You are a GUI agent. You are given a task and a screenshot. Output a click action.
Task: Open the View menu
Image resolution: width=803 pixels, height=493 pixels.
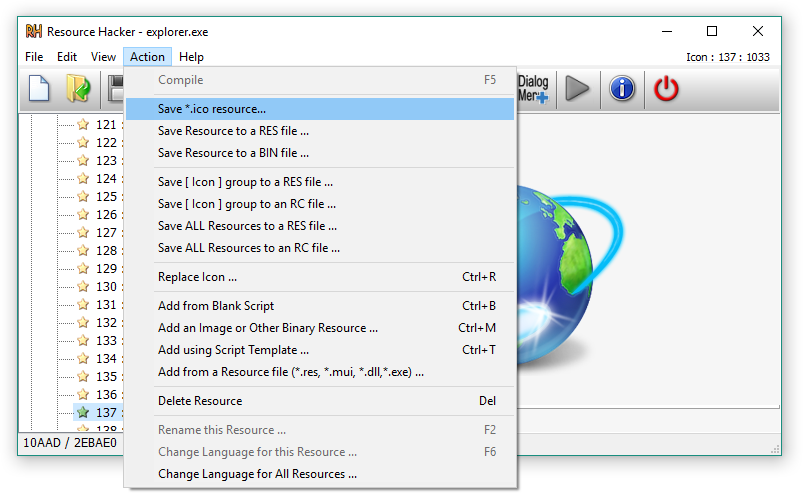click(x=103, y=57)
